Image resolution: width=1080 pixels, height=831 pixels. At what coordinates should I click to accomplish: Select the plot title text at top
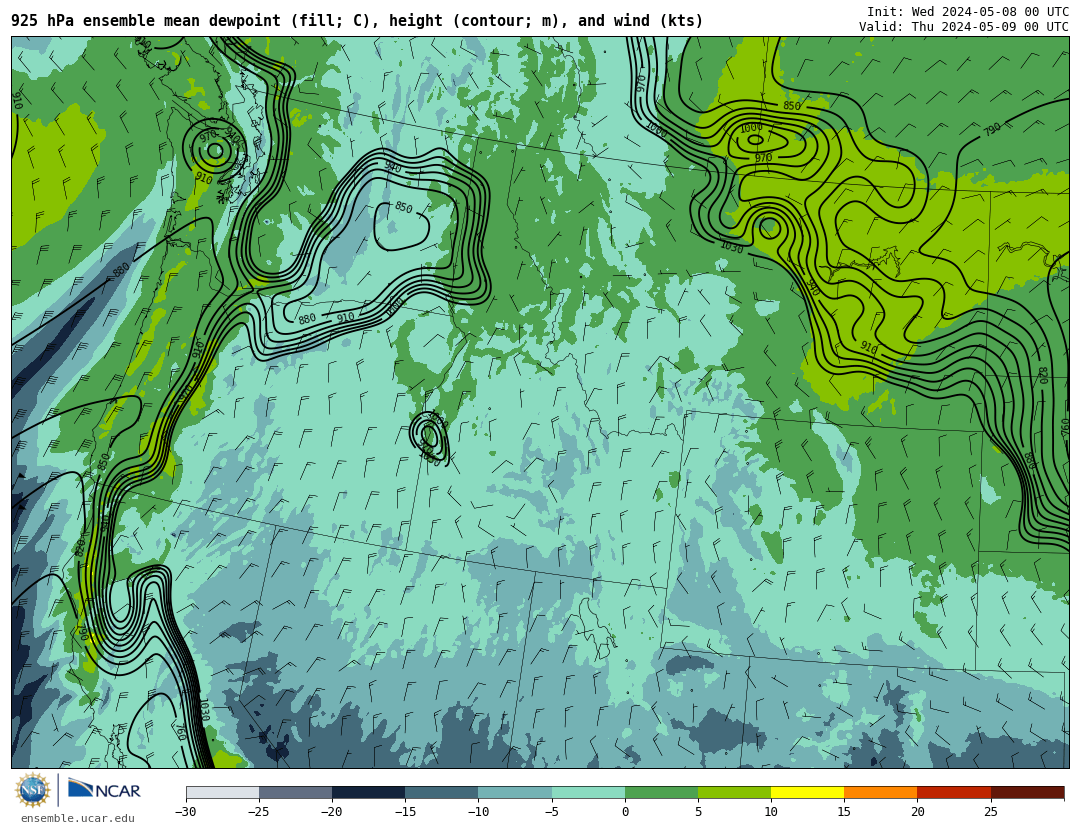(357, 21)
